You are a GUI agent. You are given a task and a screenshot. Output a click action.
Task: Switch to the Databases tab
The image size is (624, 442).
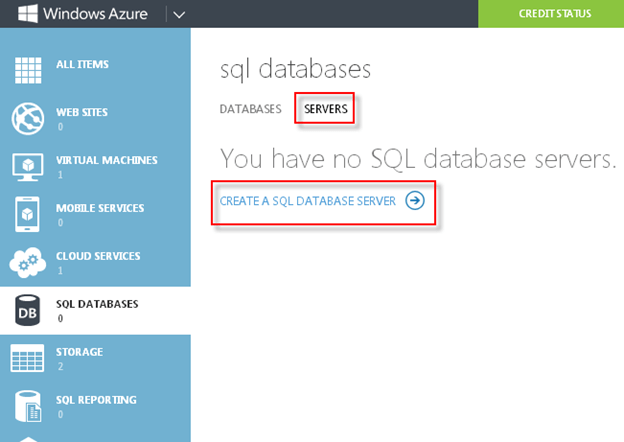click(250, 108)
